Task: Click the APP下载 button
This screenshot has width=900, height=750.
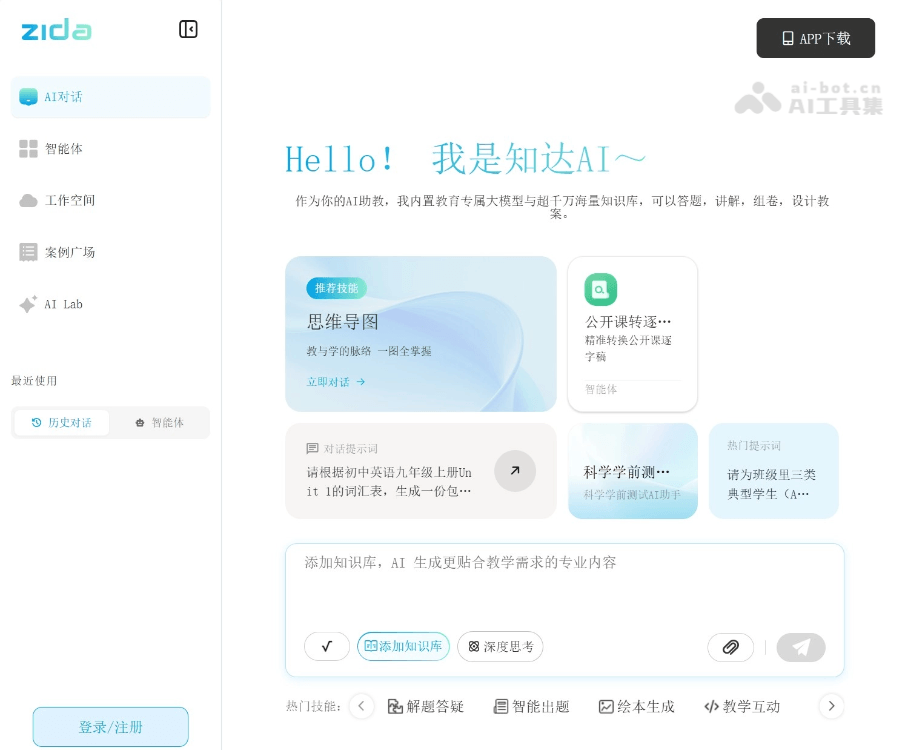Action: [815, 38]
